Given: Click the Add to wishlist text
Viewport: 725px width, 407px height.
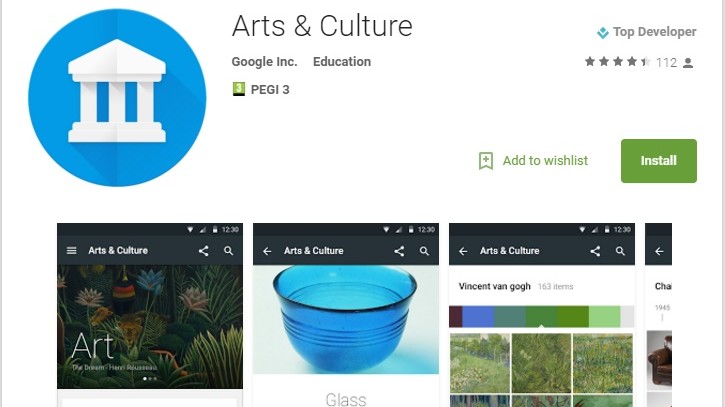Looking at the screenshot, I should [x=545, y=160].
